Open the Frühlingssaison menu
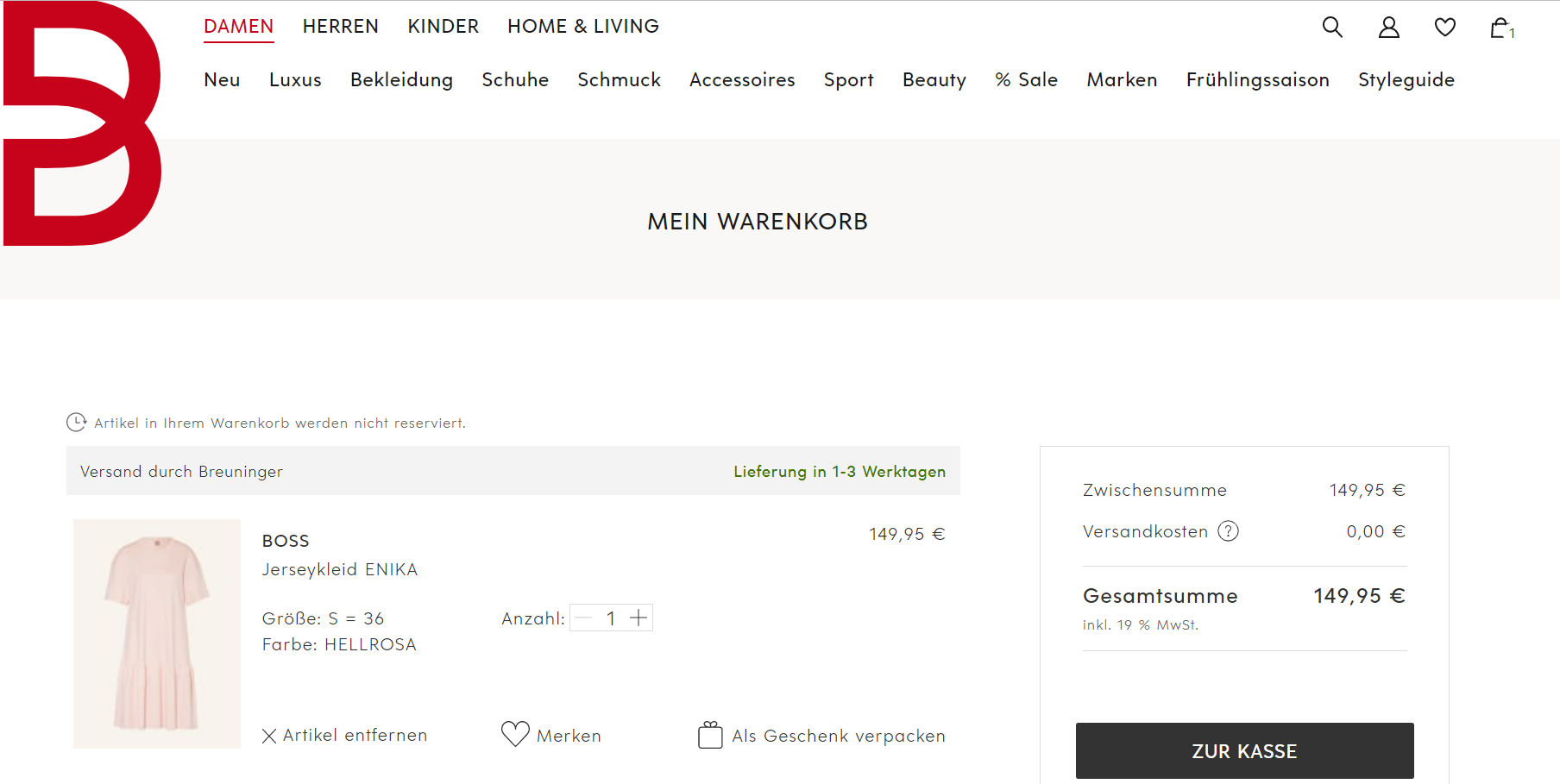This screenshot has width=1560, height=784. point(1257,79)
